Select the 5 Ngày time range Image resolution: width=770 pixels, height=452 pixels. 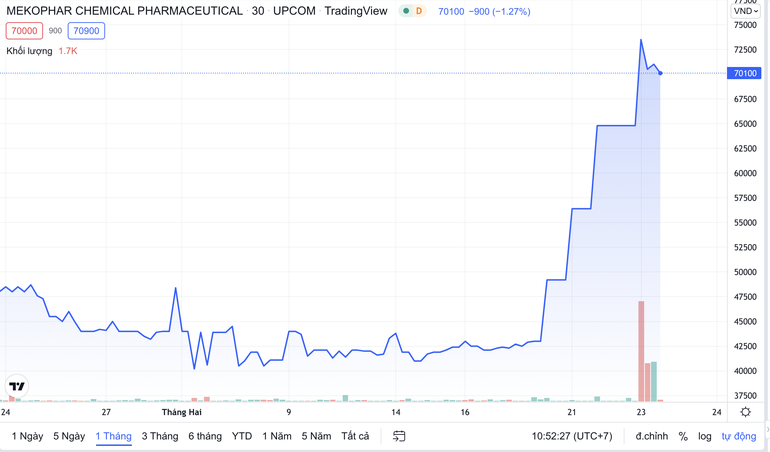(x=69, y=436)
